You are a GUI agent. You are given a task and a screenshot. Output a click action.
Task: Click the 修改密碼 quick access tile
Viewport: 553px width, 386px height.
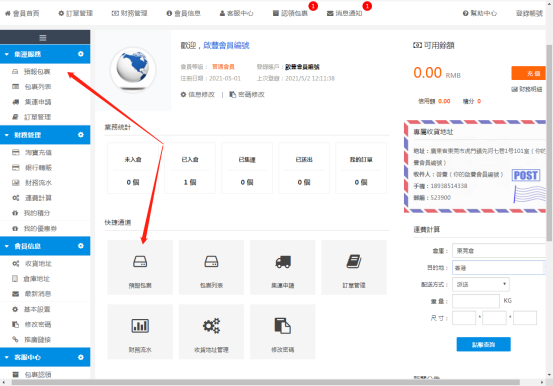(282, 332)
